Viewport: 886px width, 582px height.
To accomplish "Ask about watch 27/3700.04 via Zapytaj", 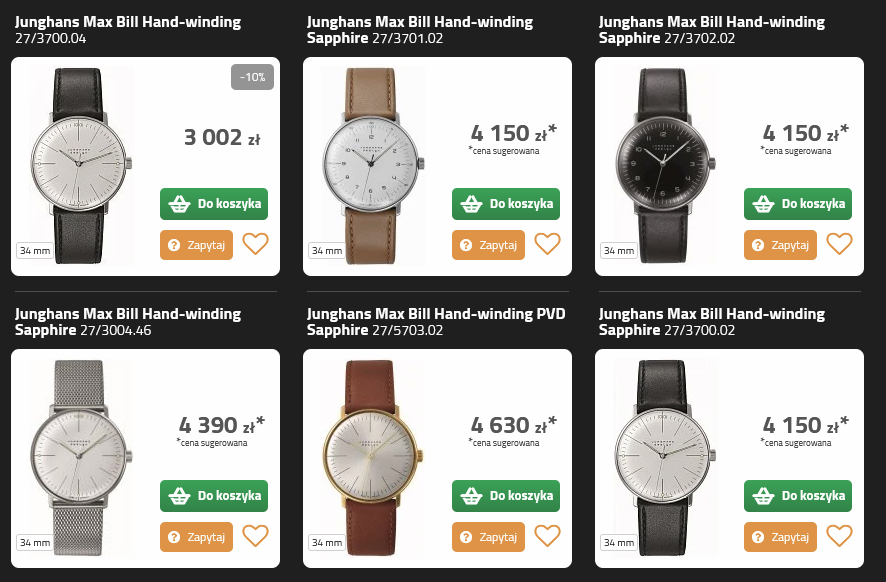I will pyautogui.click(x=197, y=245).
